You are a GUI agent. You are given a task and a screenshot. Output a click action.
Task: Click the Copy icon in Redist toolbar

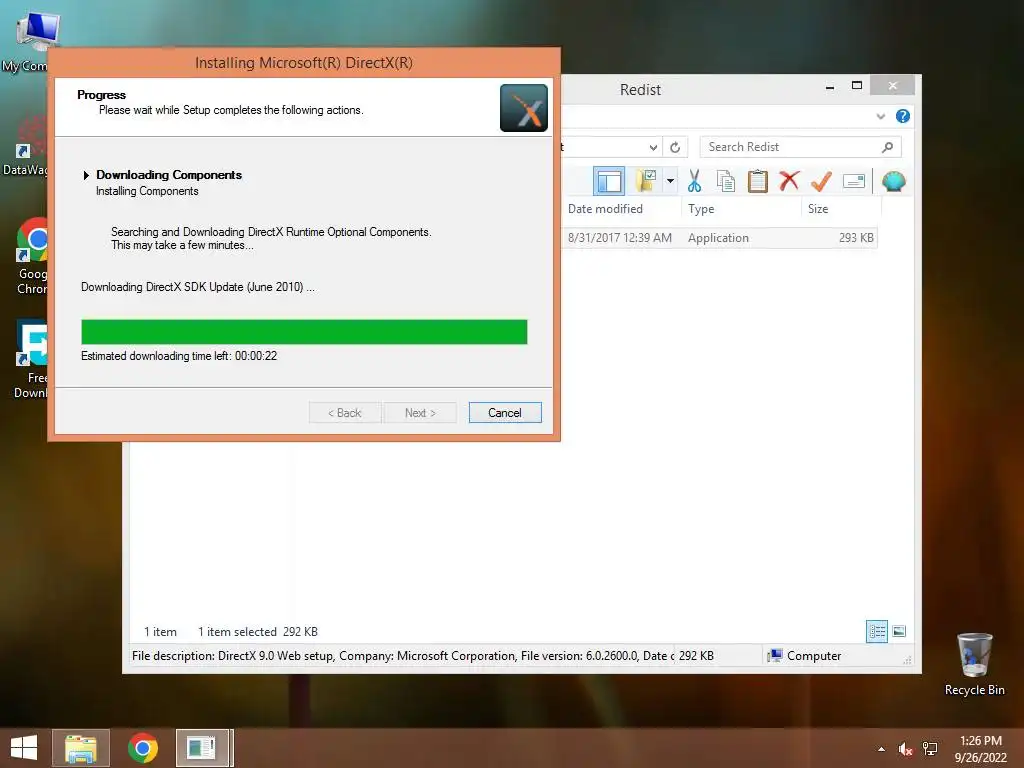coord(726,181)
